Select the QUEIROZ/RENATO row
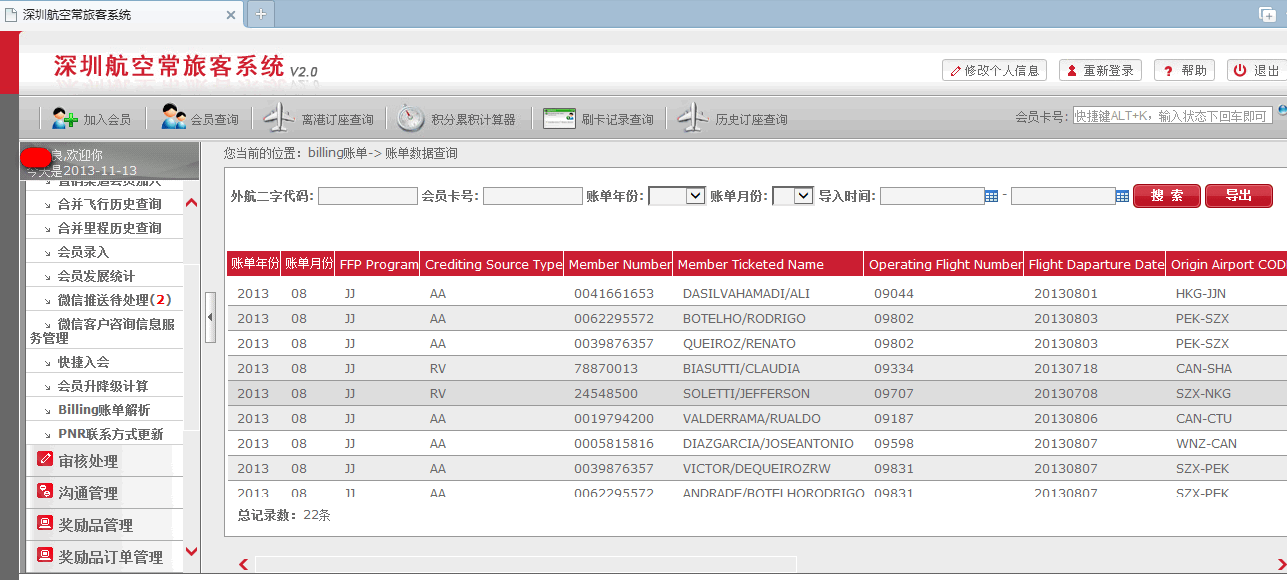This screenshot has width=1287, height=580. (x=757, y=344)
